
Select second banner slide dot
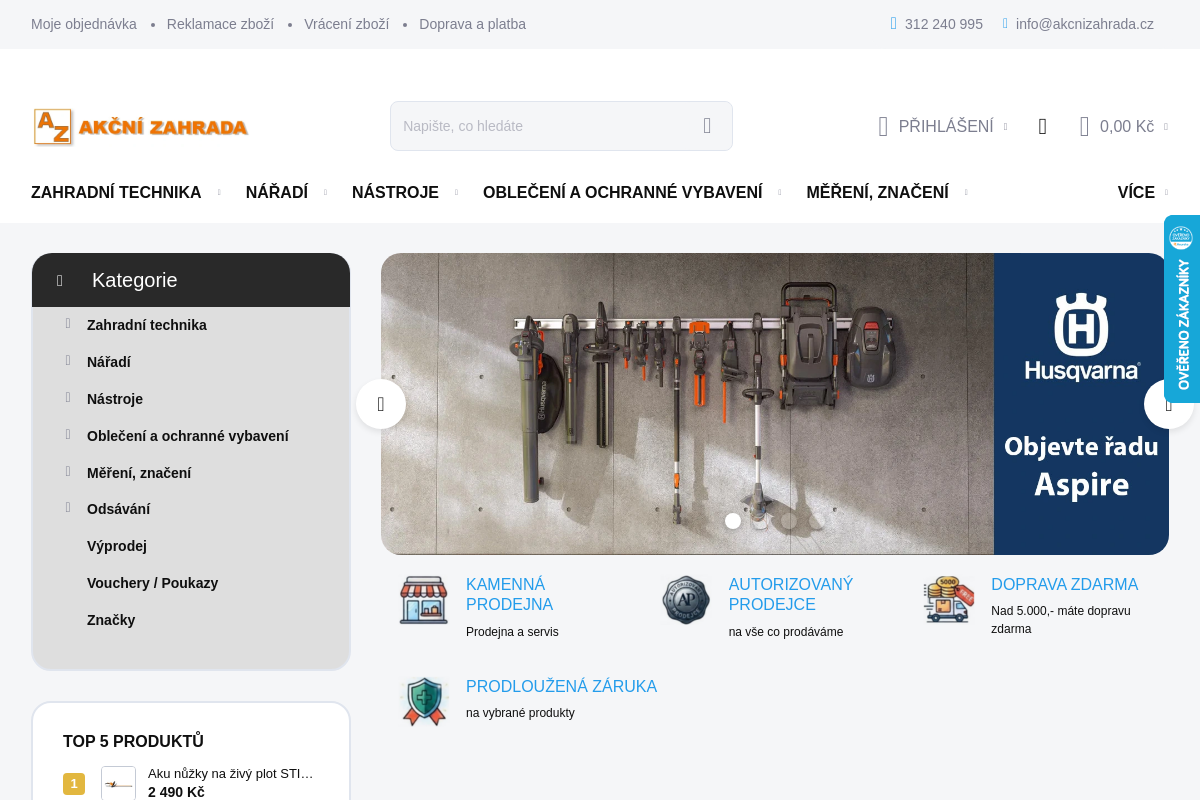pyautogui.click(x=761, y=521)
